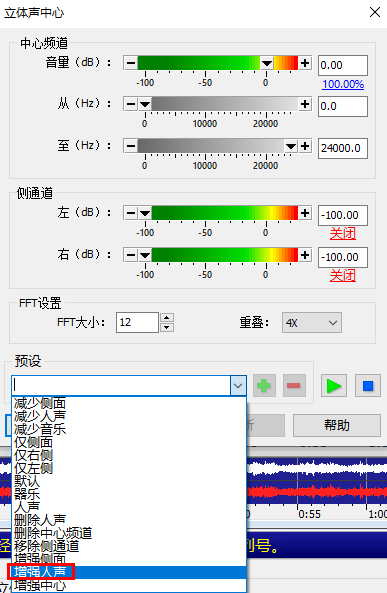Click the 至 (Hz) value field 24000.0
This screenshot has height=593, width=387.
click(343, 148)
